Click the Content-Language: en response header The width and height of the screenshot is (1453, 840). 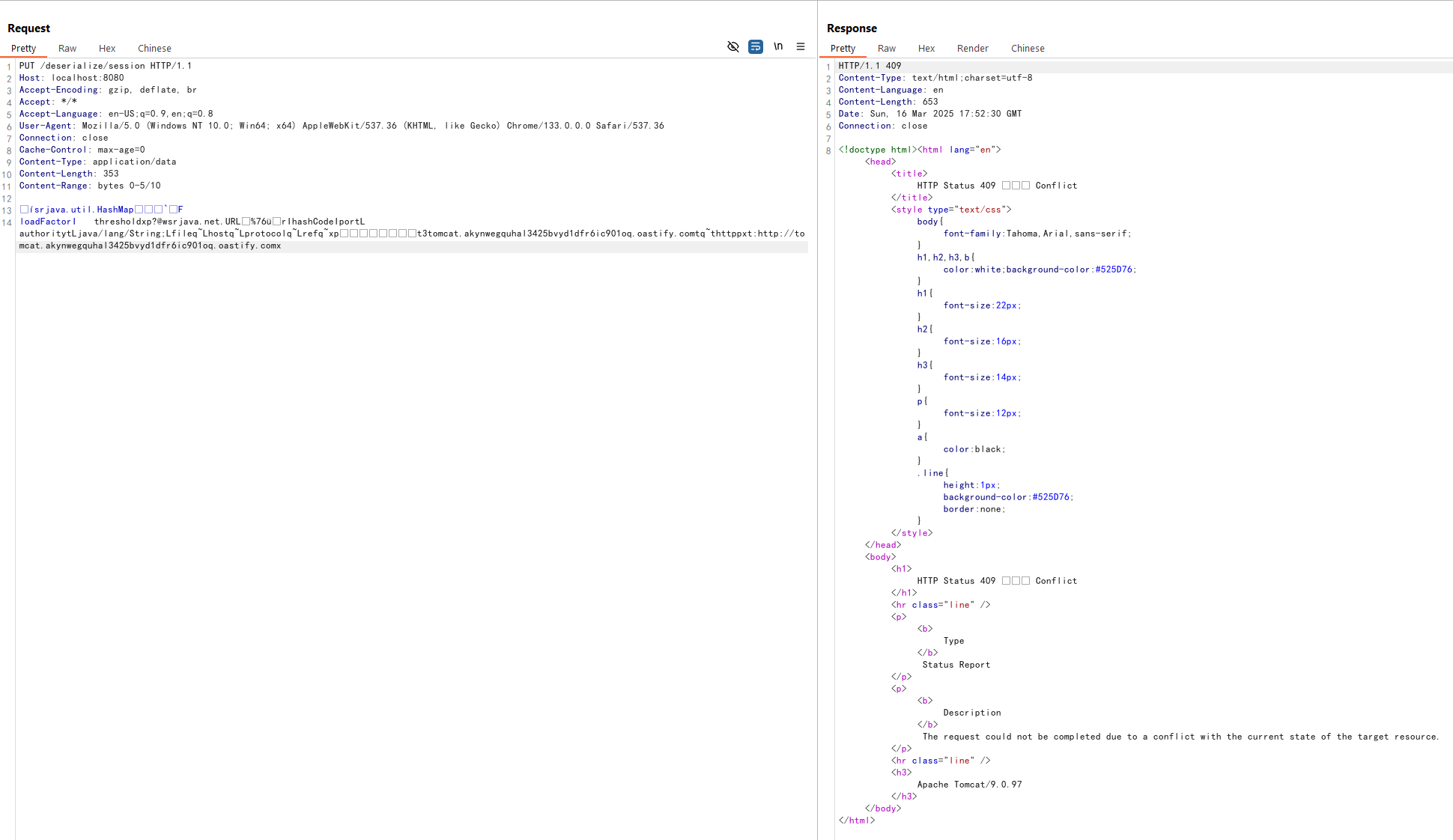pos(891,90)
